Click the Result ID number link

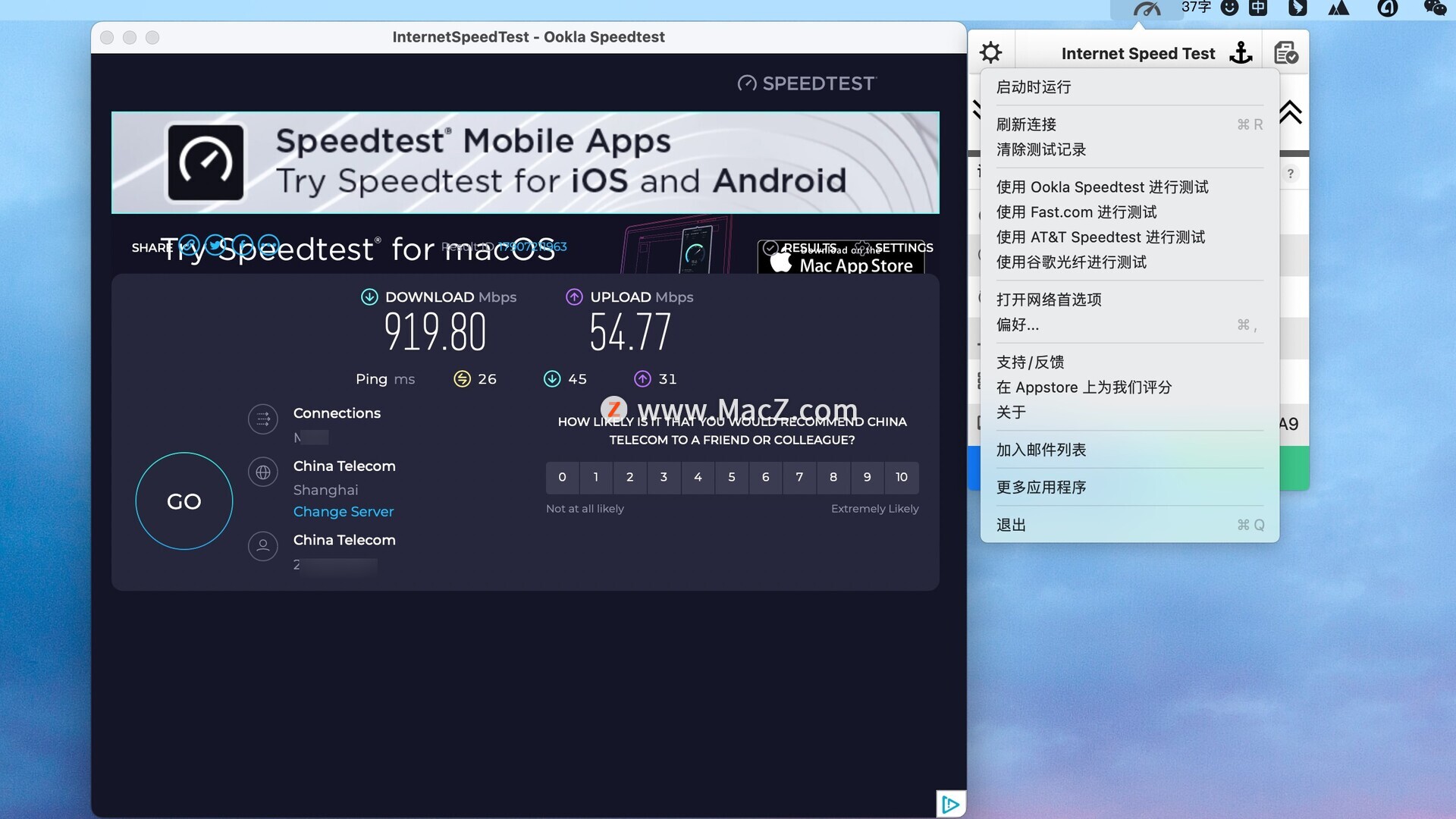532,247
